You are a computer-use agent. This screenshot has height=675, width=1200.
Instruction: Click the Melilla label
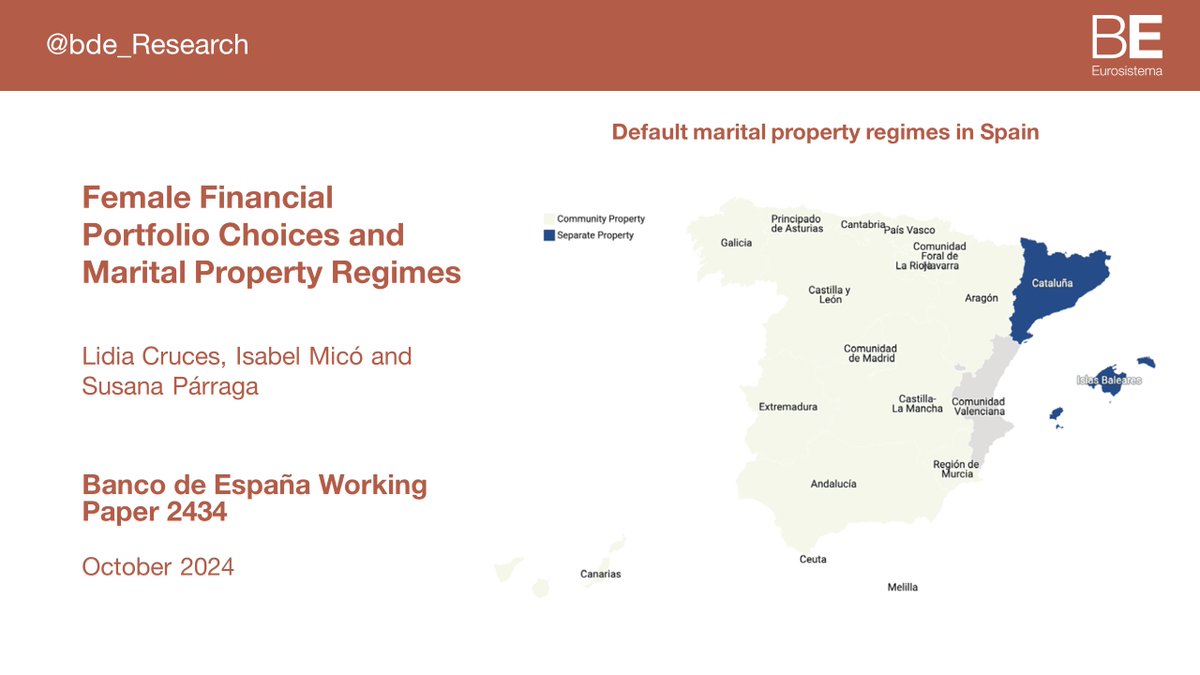click(x=902, y=588)
